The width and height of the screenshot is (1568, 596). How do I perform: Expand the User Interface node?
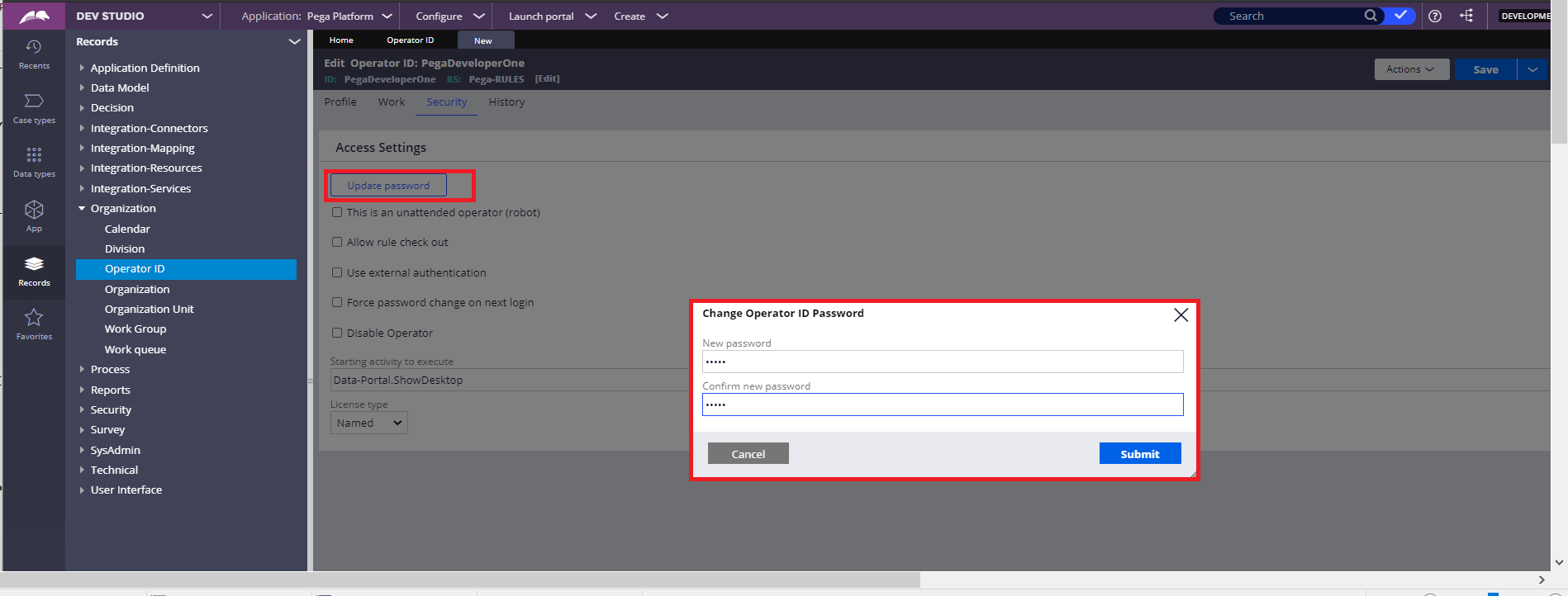click(82, 490)
